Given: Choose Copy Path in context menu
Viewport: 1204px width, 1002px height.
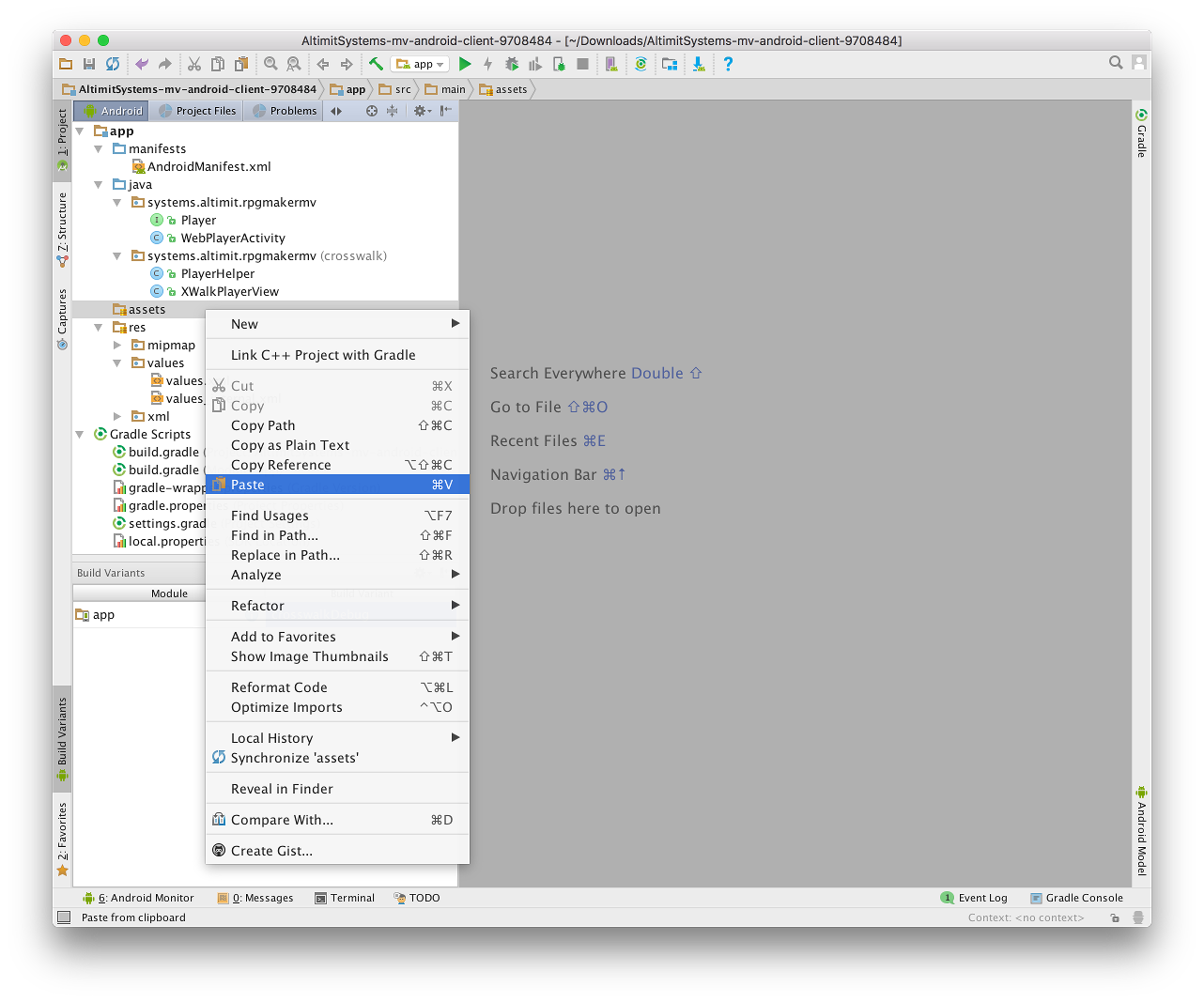Looking at the screenshot, I should tap(337, 425).
